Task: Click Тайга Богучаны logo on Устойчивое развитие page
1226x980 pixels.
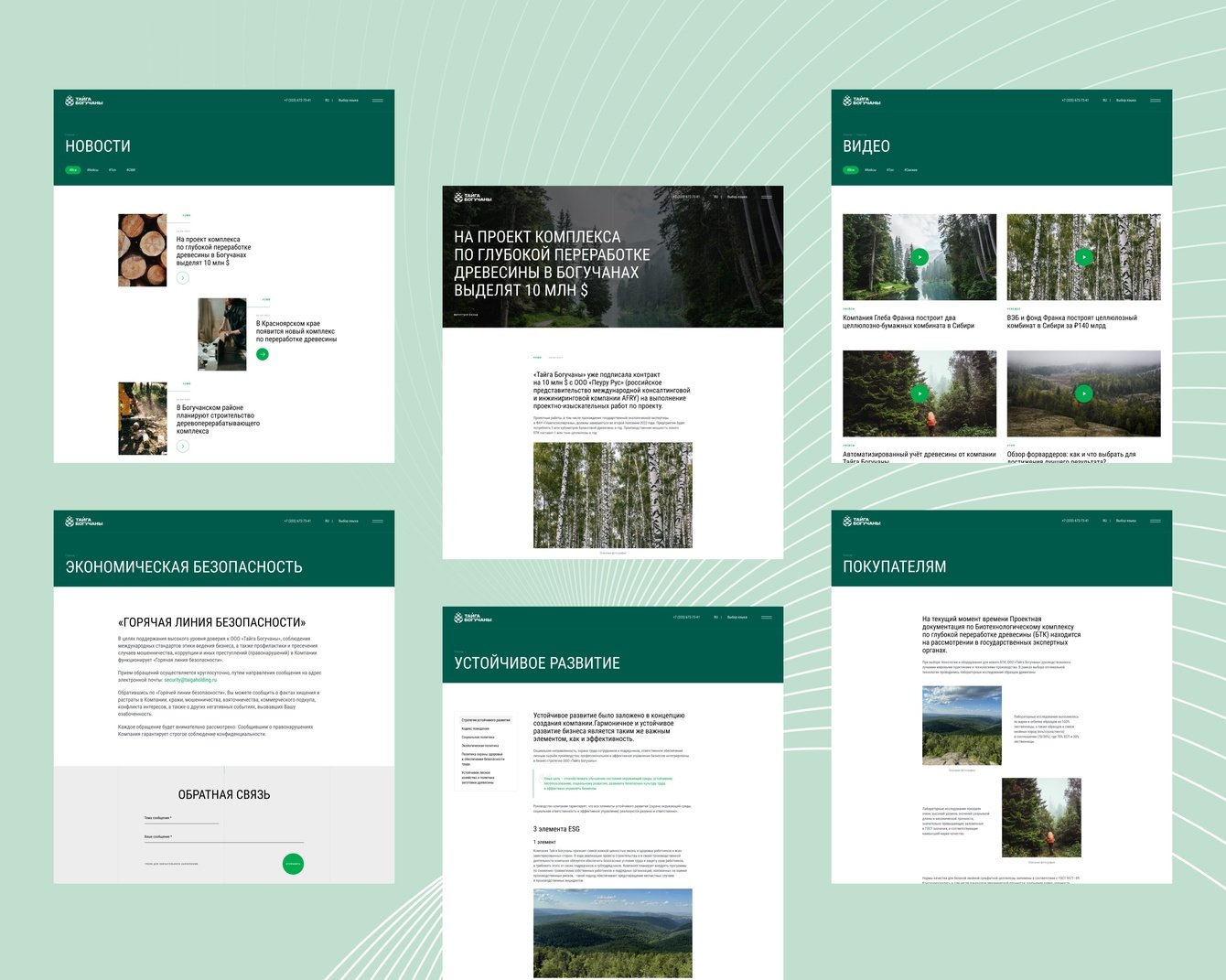Action: point(472,618)
